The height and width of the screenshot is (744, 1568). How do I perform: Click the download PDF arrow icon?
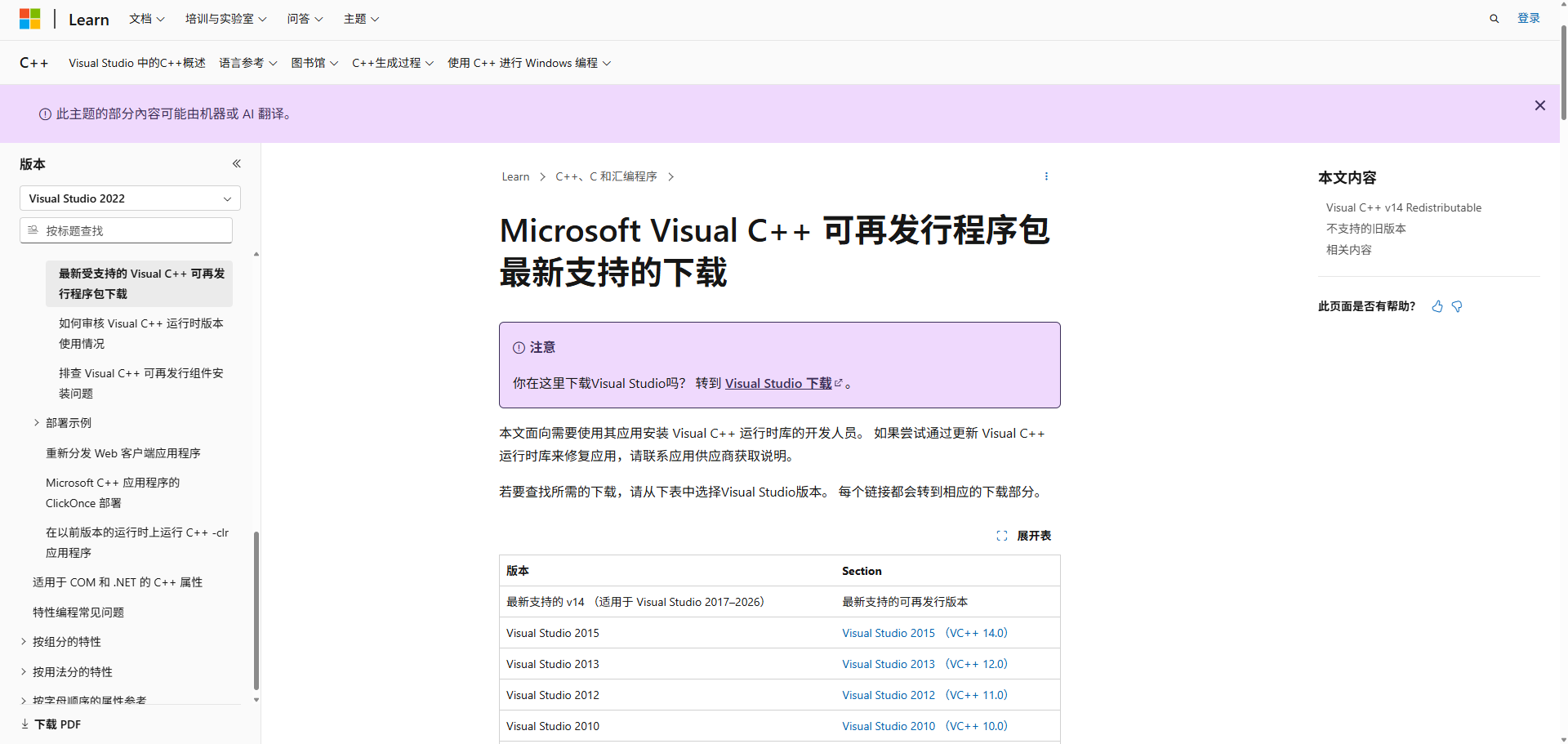(x=24, y=724)
